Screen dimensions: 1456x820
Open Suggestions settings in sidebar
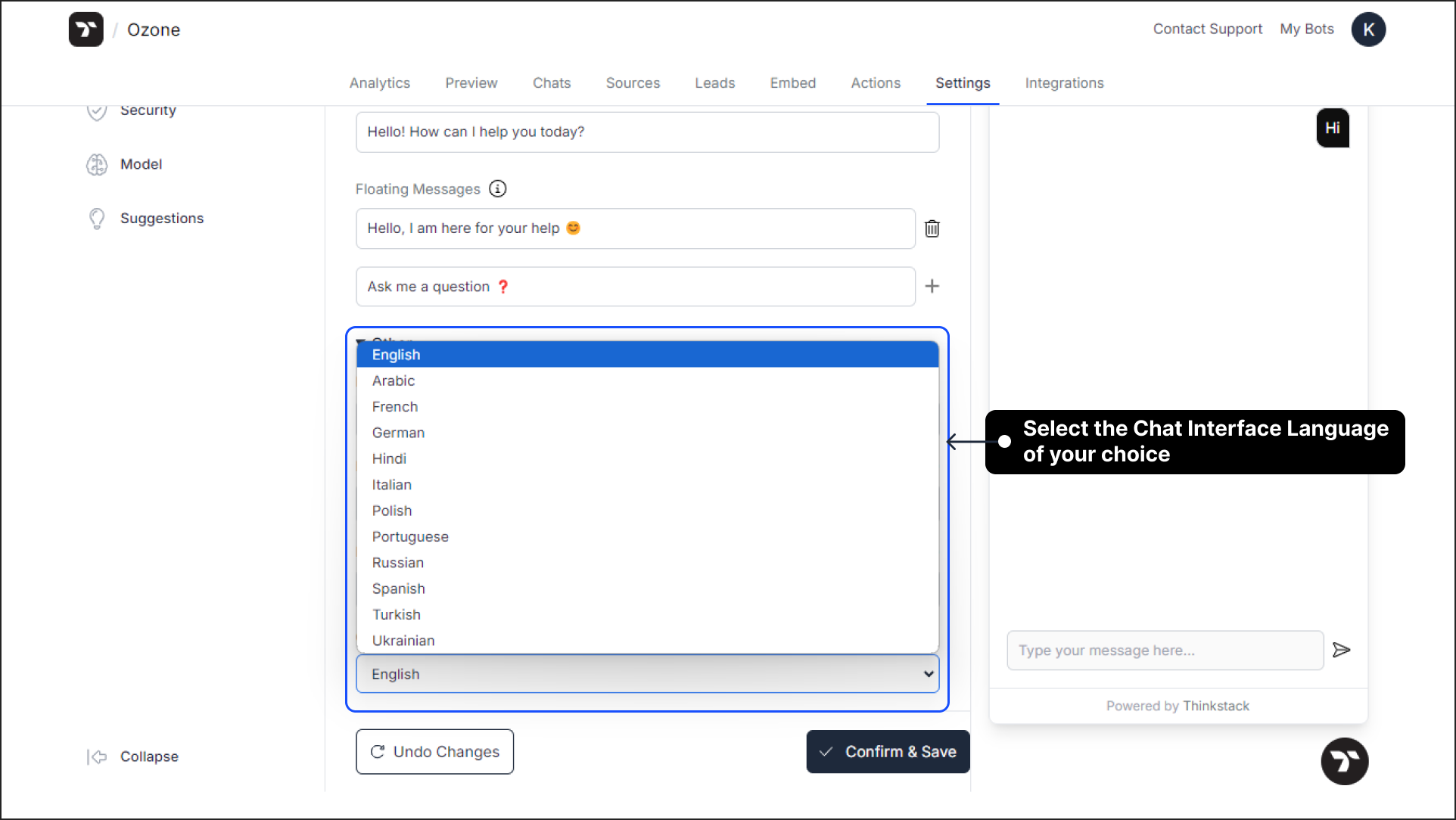point(162,219)
